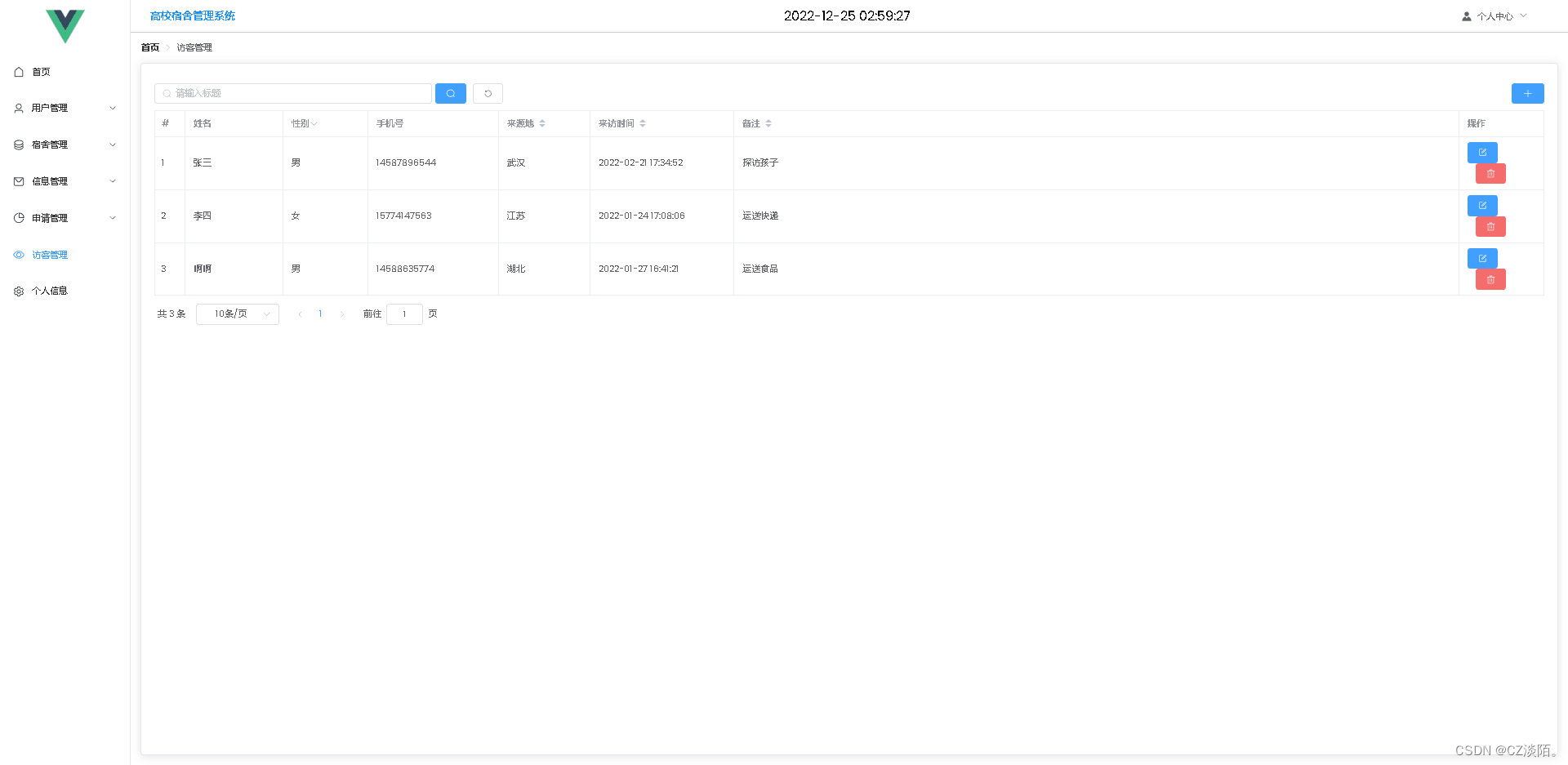Edit the 张三 visitor row

[x=1482, y=153]
